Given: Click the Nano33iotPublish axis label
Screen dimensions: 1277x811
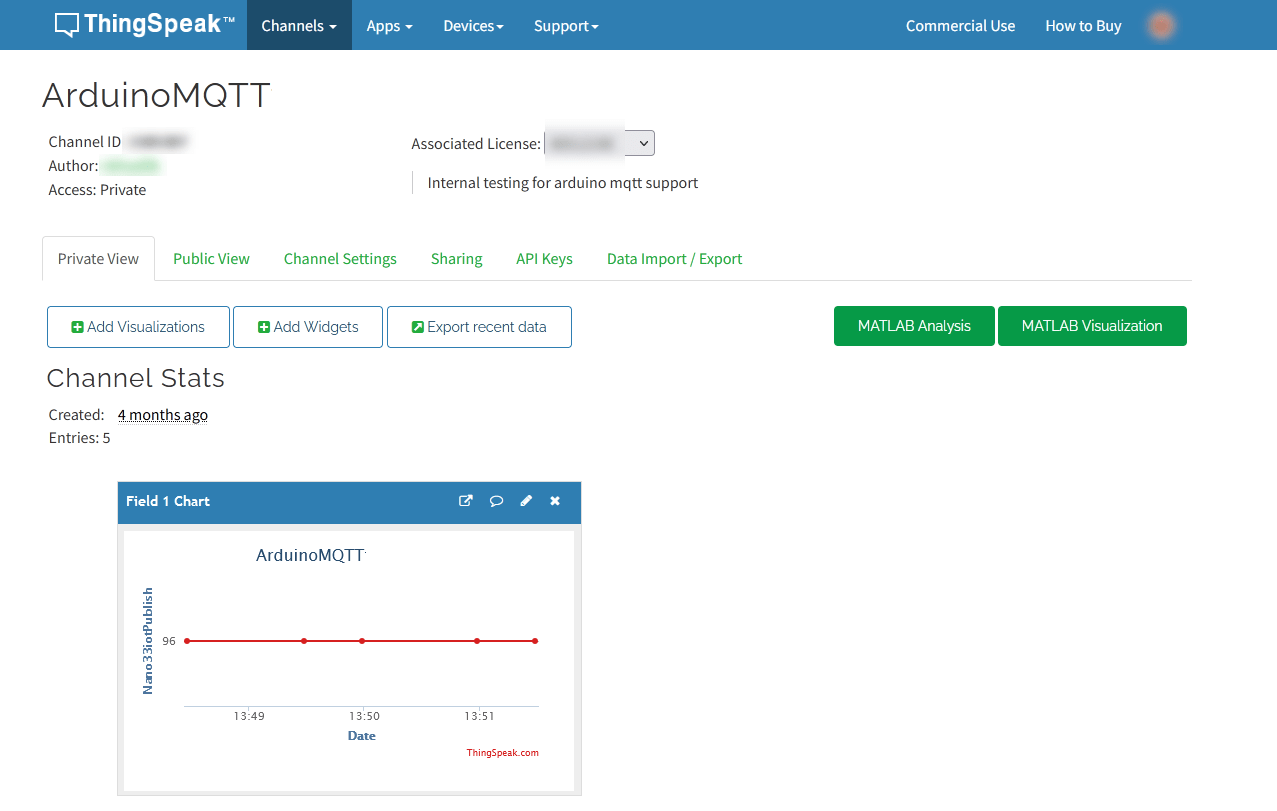Looking at the screenshot, I should tap(148, 640).
